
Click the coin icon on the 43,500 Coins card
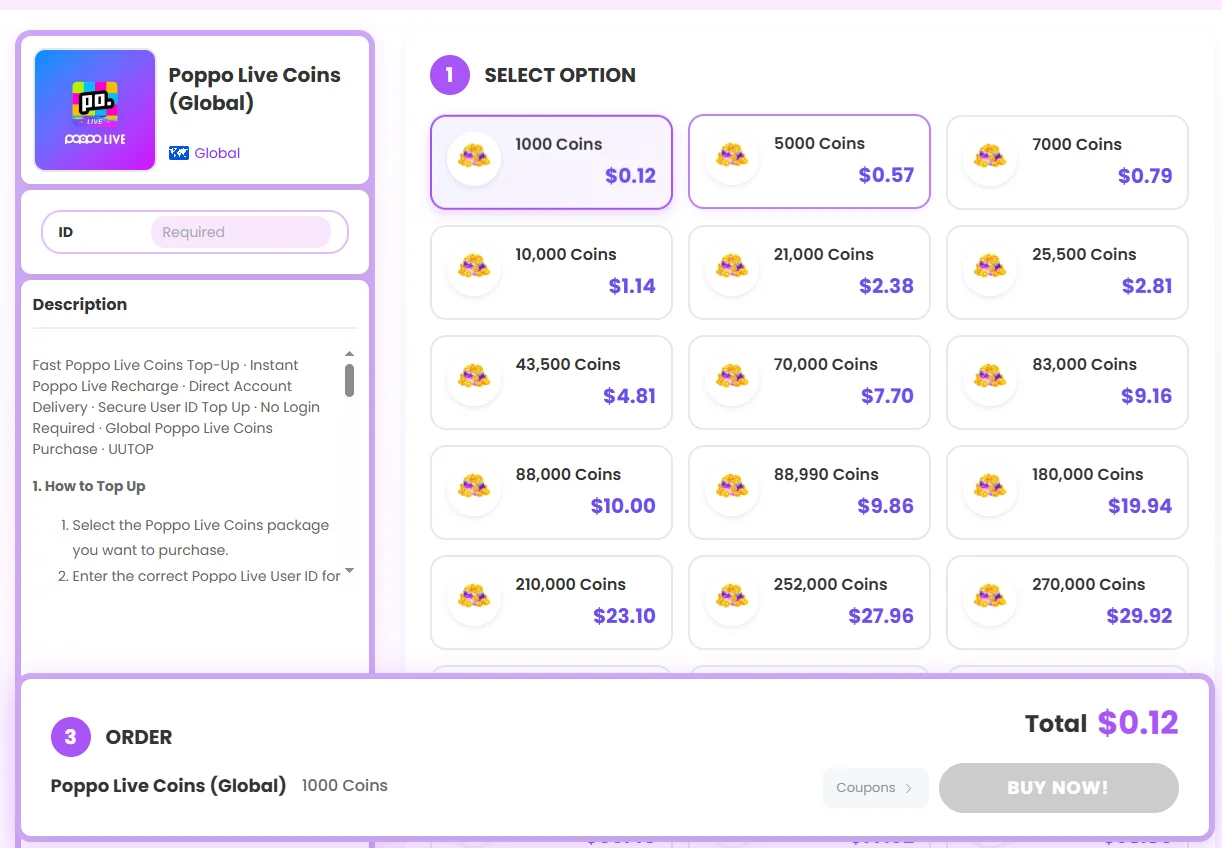click(474, 378)
